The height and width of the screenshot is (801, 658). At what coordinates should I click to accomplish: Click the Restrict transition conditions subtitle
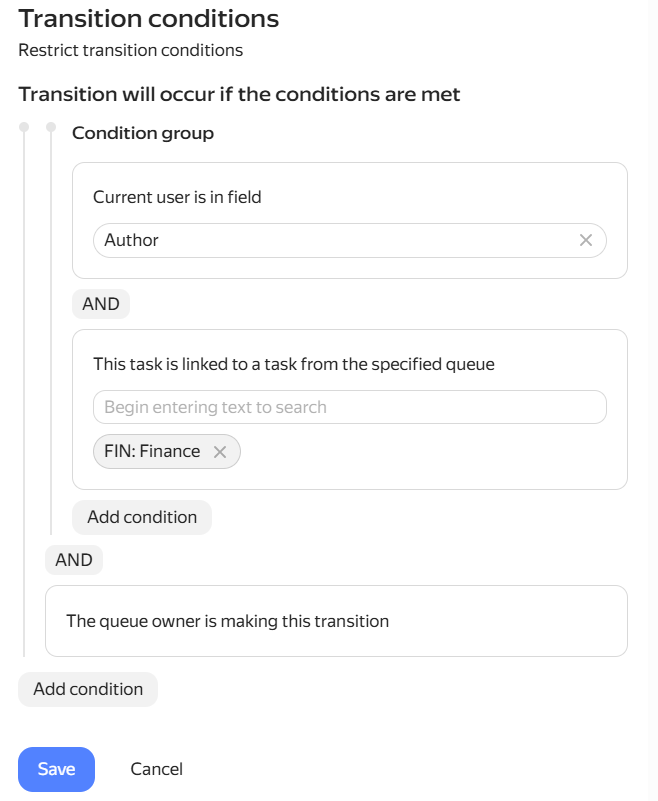coord(130,51)
